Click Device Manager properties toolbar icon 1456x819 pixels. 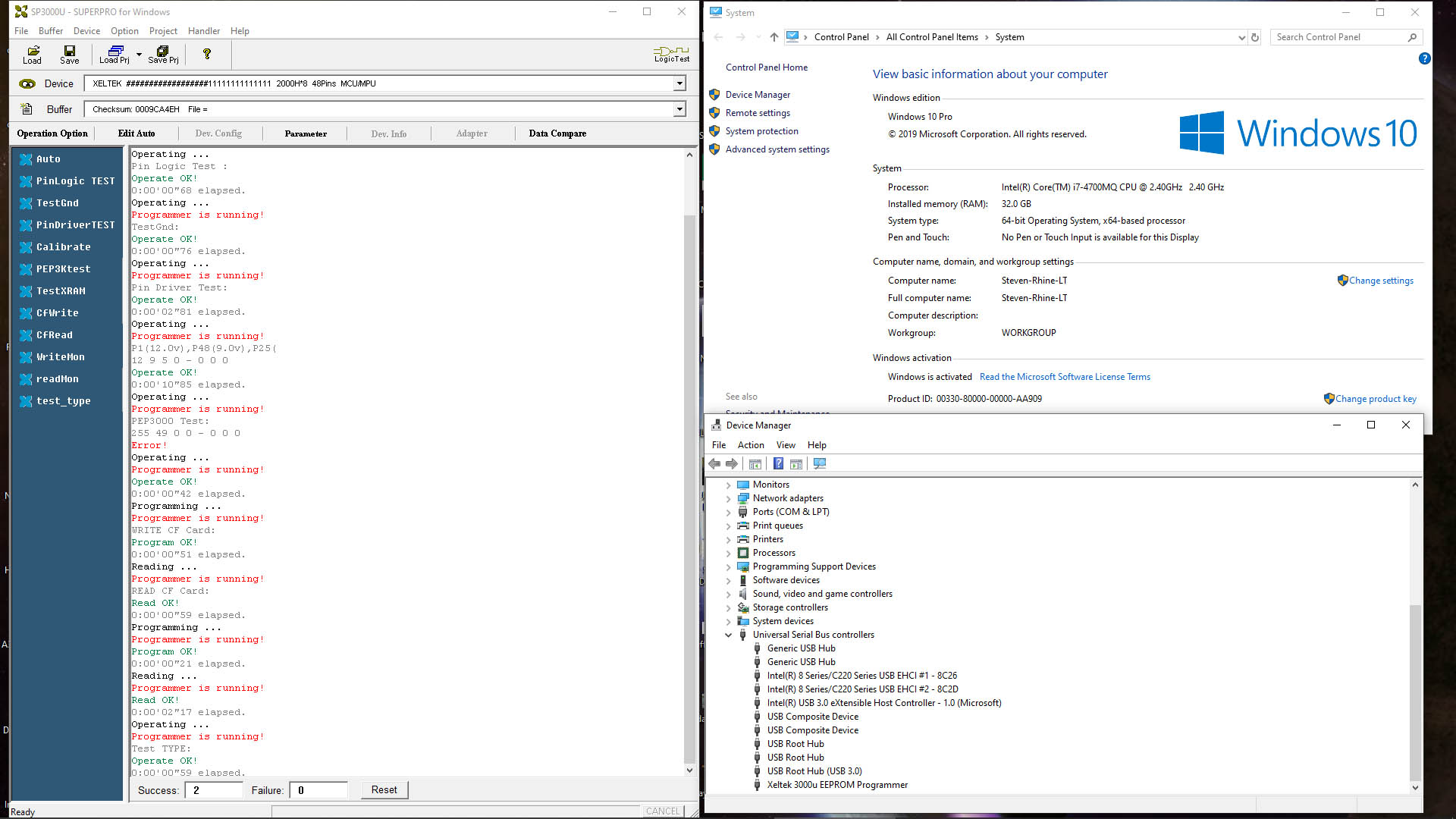[755, 464]
